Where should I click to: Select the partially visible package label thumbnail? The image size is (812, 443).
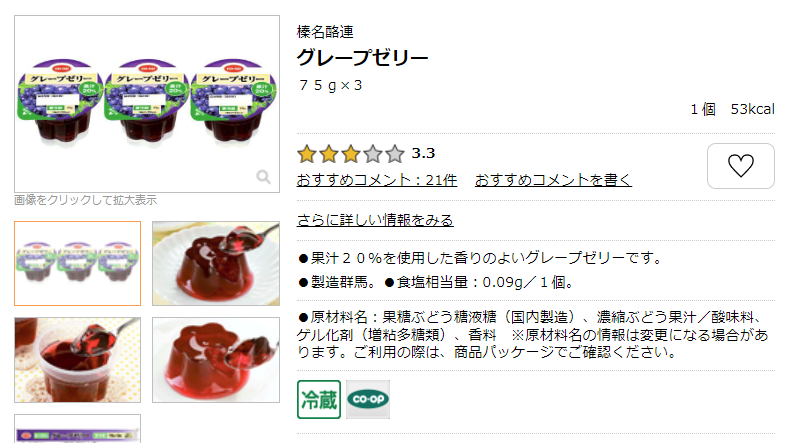tap(78, 428)
